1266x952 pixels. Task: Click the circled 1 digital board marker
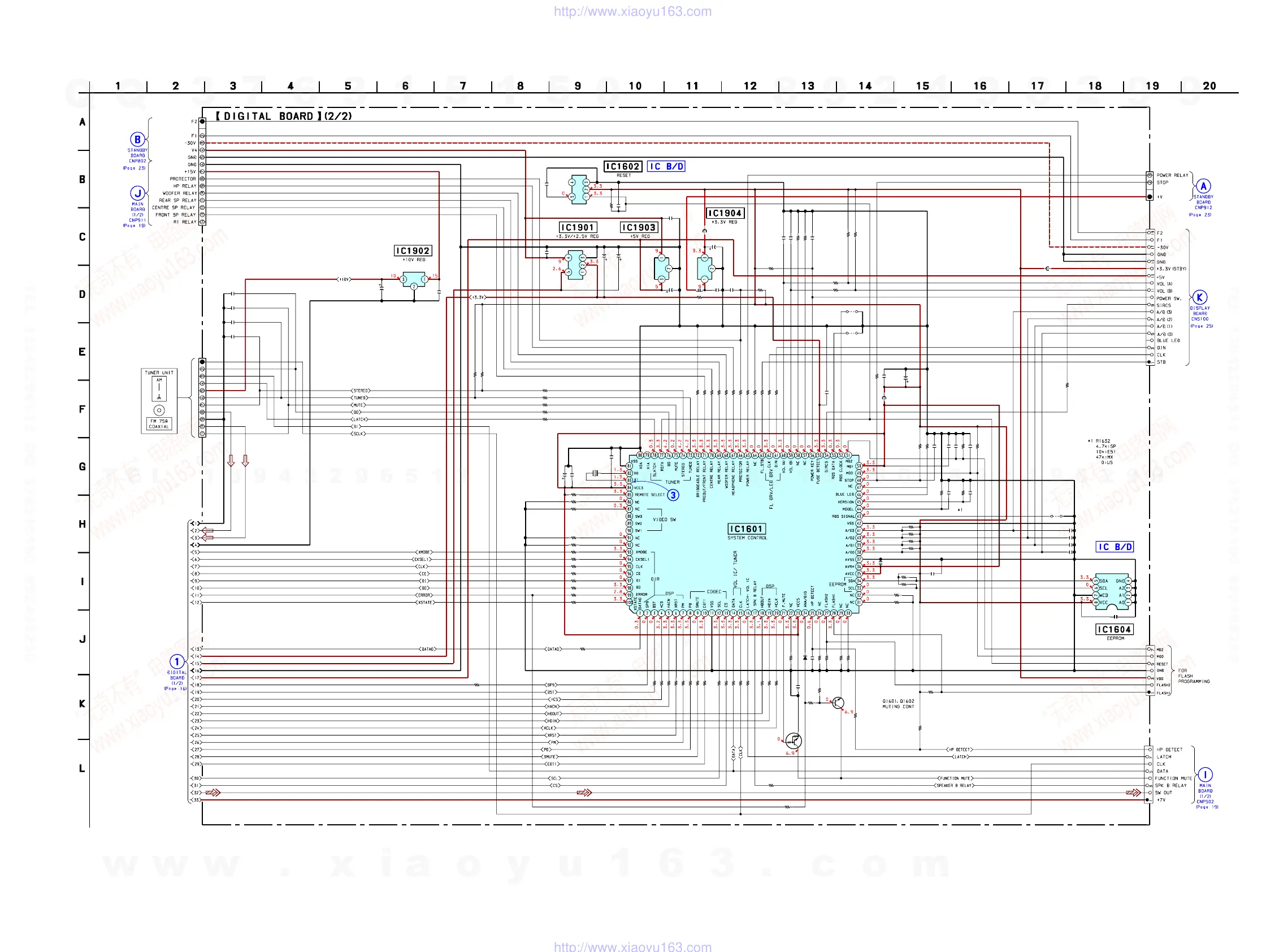[177, 662]
